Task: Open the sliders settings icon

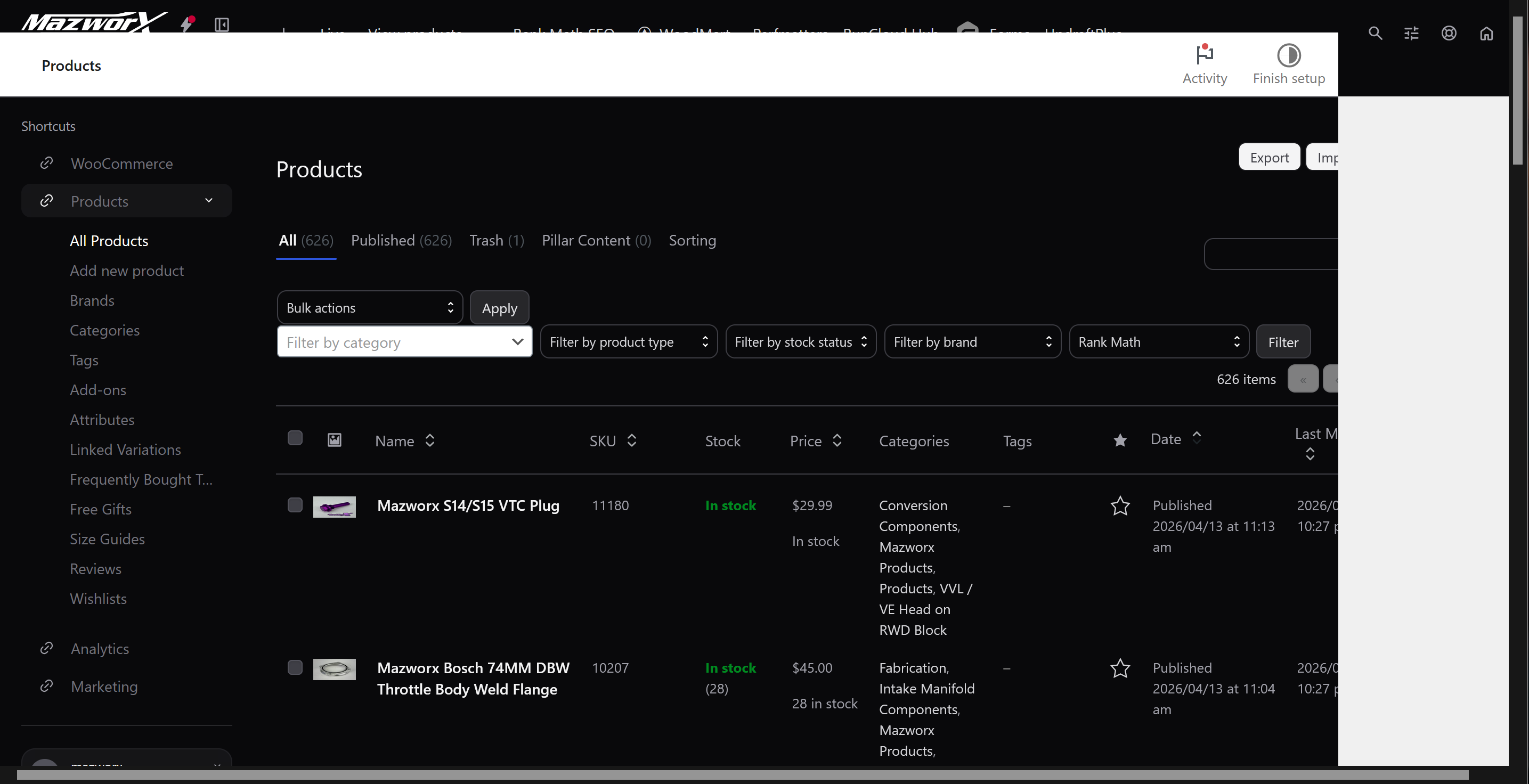Action: tap(1411, 33)
